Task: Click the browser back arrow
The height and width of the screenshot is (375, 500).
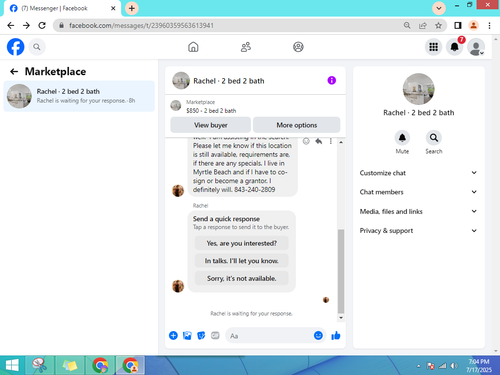Action: [x=11, y=25]
